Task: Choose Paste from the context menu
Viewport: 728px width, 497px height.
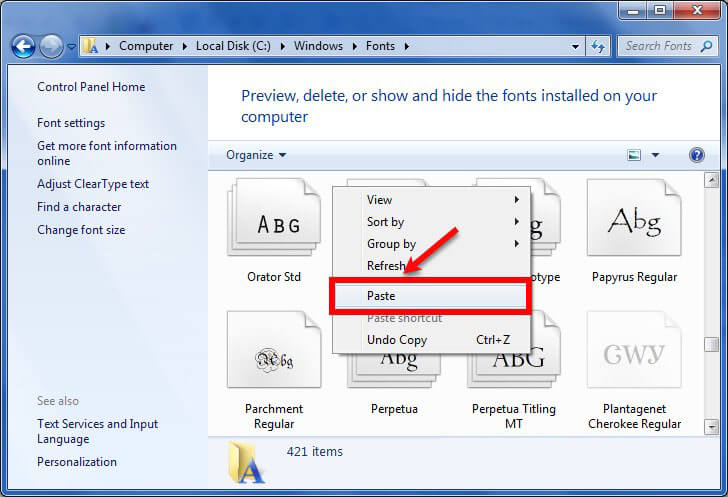Action: pyautogui.click(x=430, y=296)
